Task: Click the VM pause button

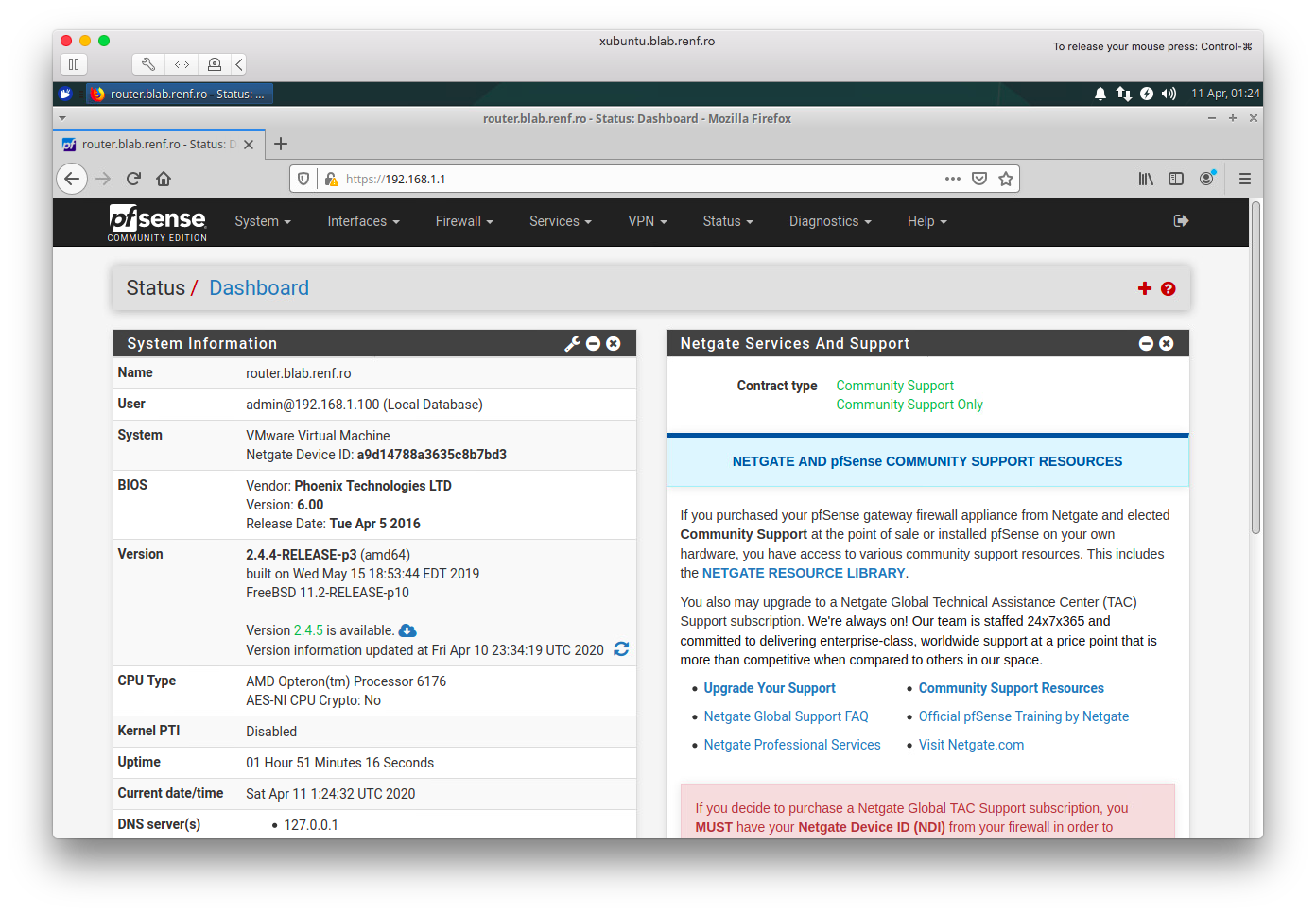Action: [74, 64]
